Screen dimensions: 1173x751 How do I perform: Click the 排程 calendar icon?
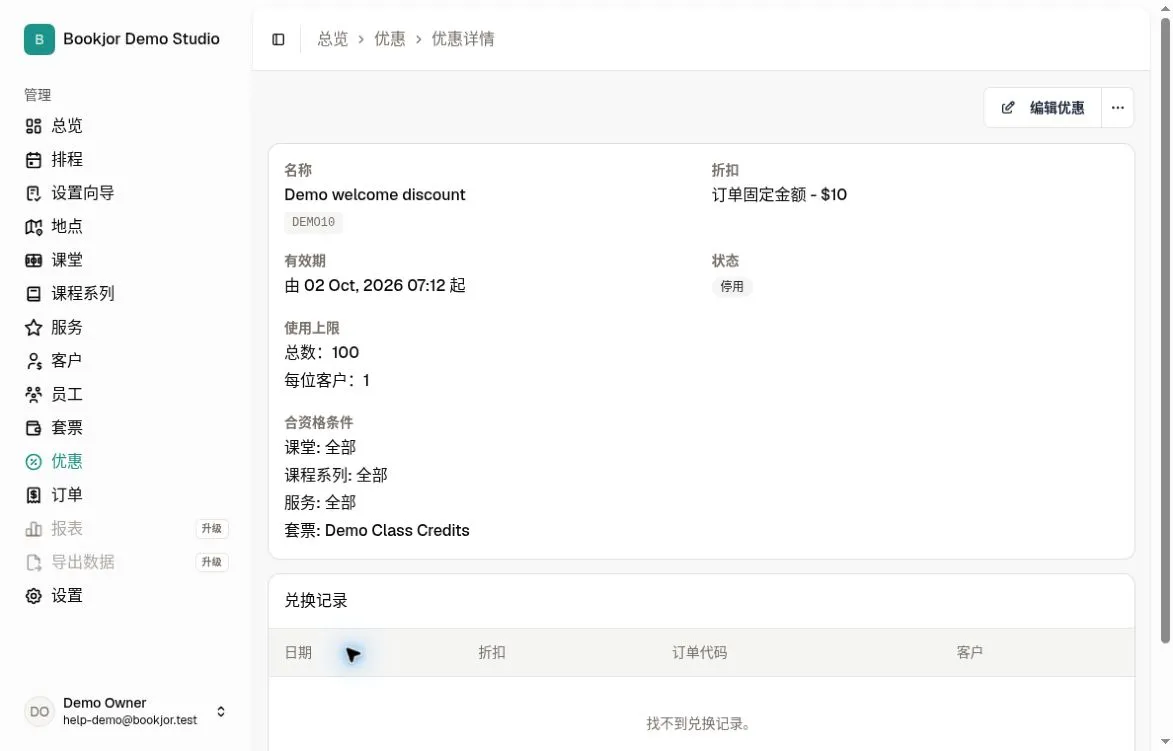pyautogui.click(x=34, y=160)
